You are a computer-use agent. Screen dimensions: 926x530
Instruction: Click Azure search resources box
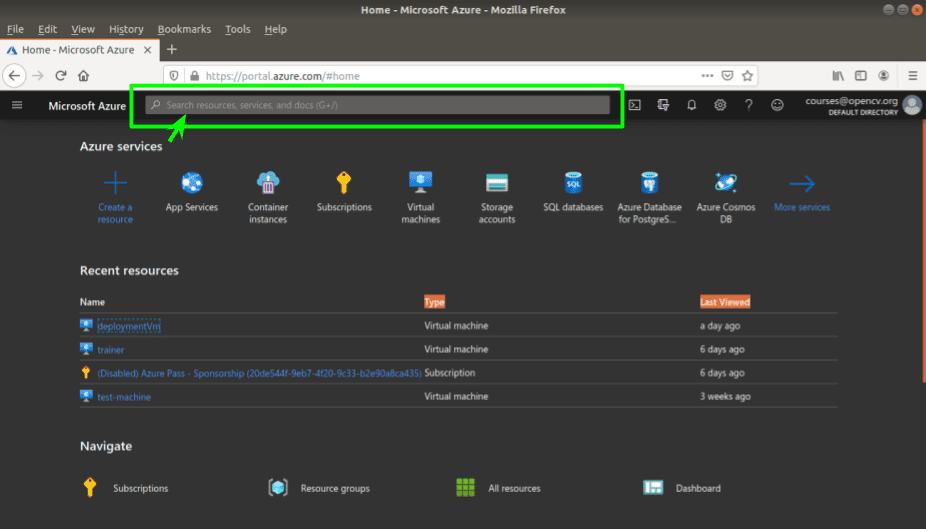378,105
